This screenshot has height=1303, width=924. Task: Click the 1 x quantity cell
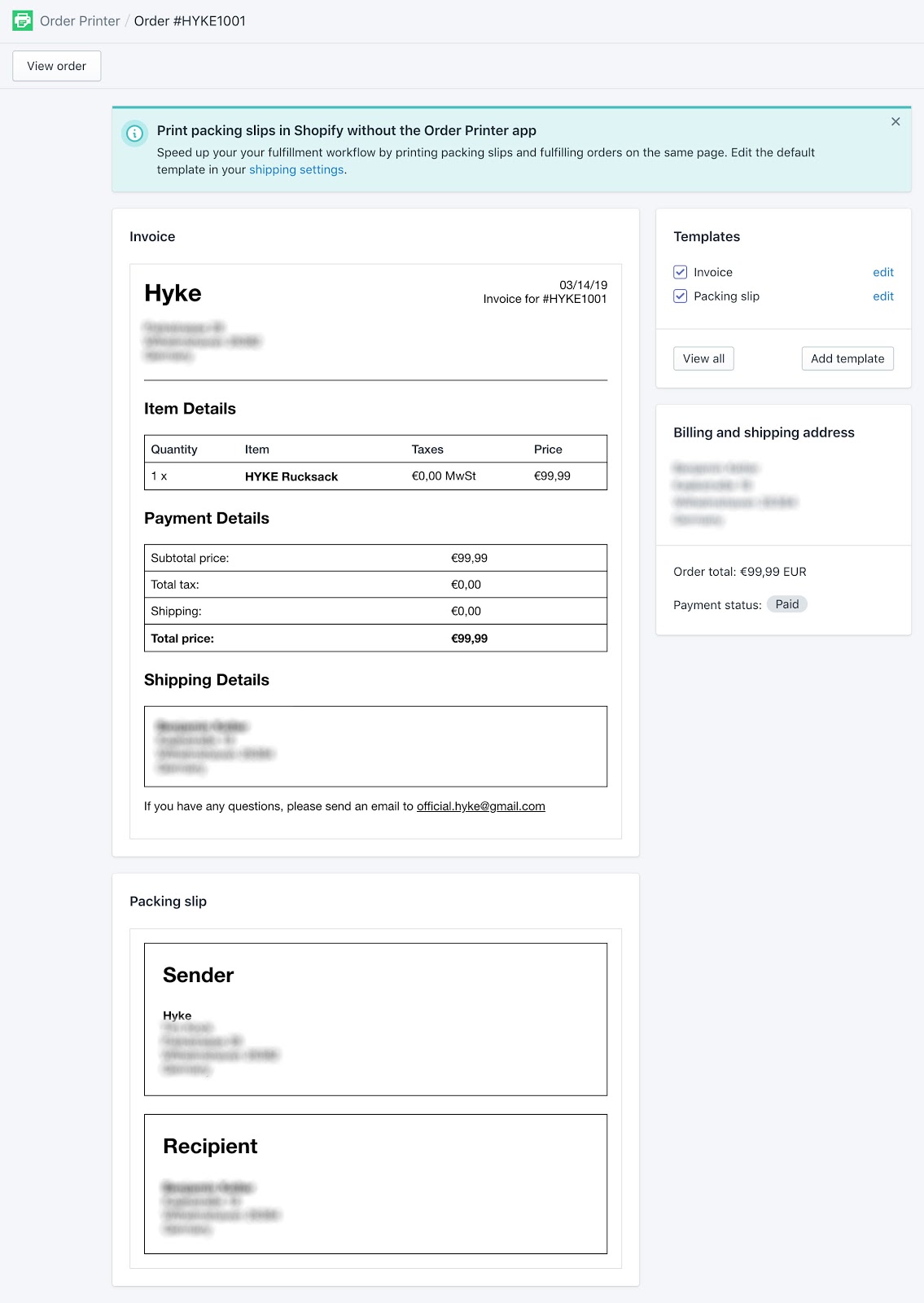(159, 476)
